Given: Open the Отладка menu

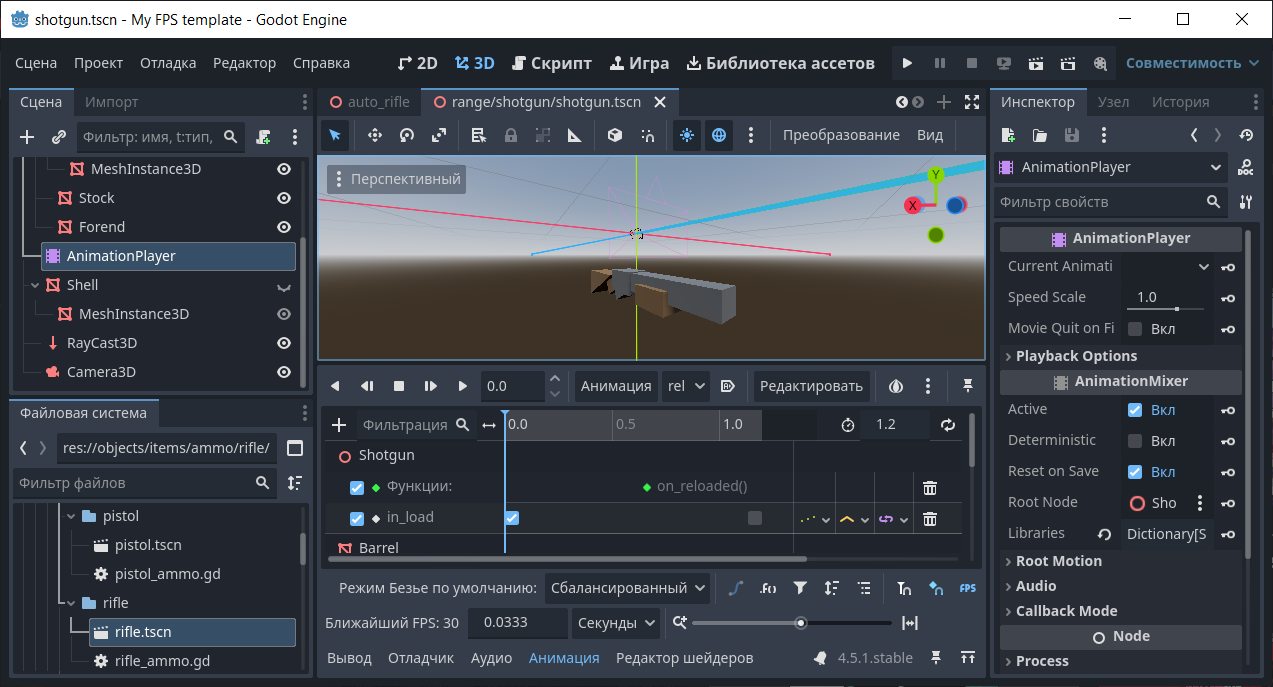Looking at the screenshot, I should coord(168,63).
